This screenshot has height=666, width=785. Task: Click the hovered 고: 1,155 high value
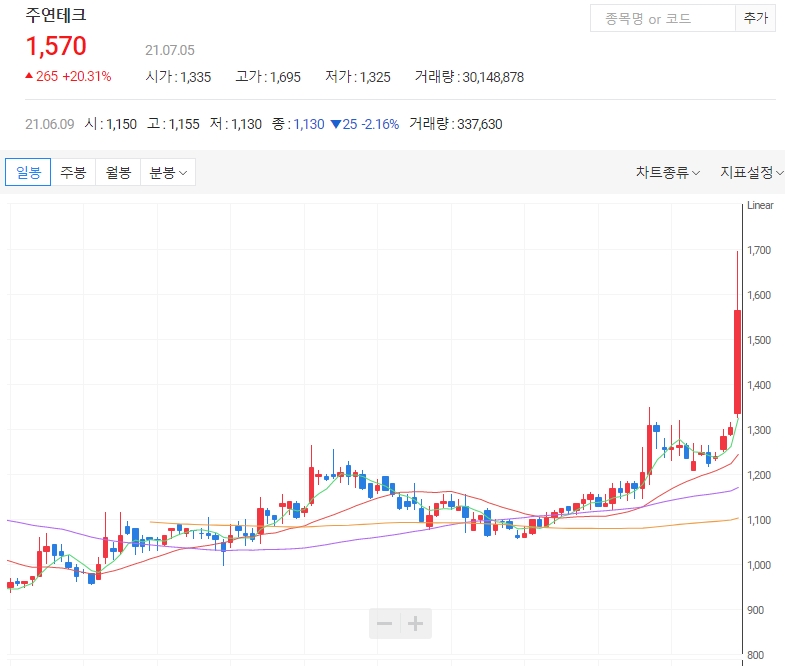coord(173,124)
